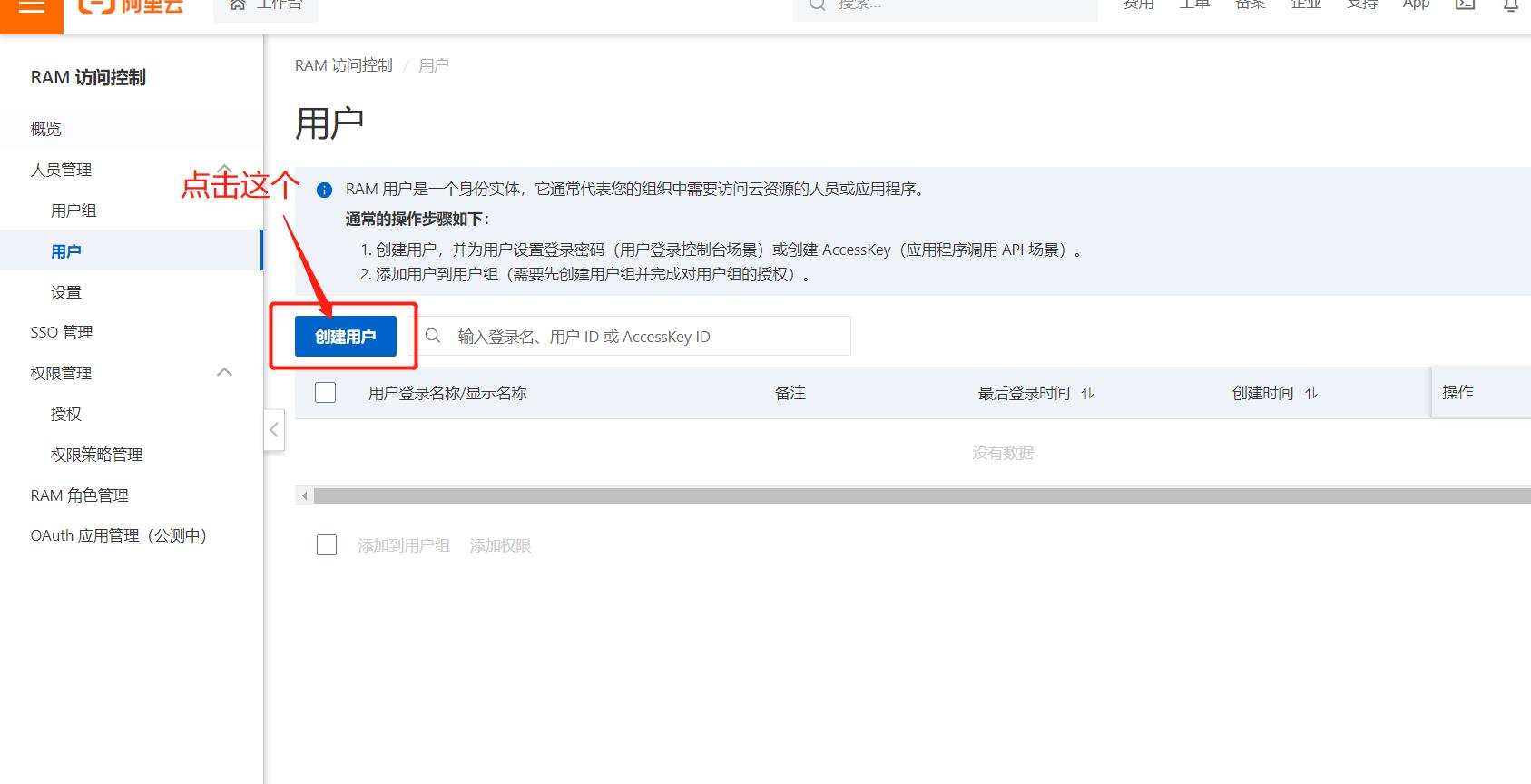Open the orange hamburger navigation menu

(x=32, y=9)
